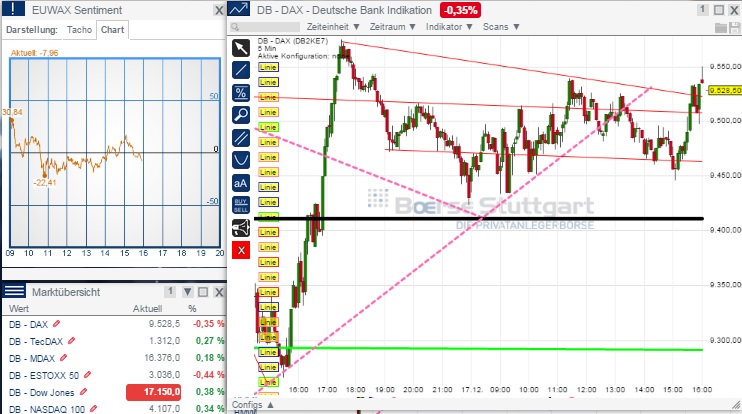Screen dimensions: 742x414
Task: Activate the magnifier zoom tool
Action: point(240,115)
